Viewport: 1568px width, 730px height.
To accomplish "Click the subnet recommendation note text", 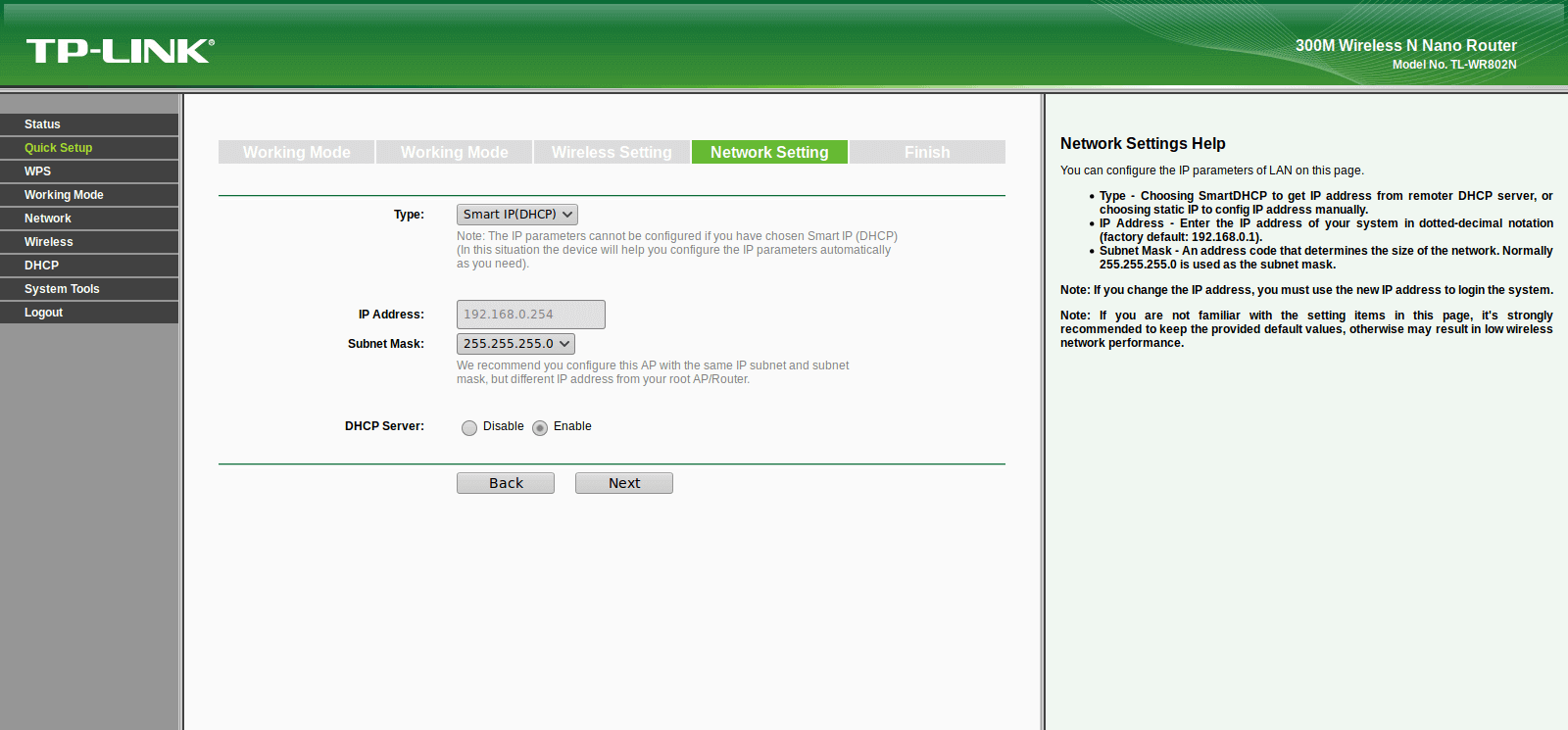I will point(653,372).
